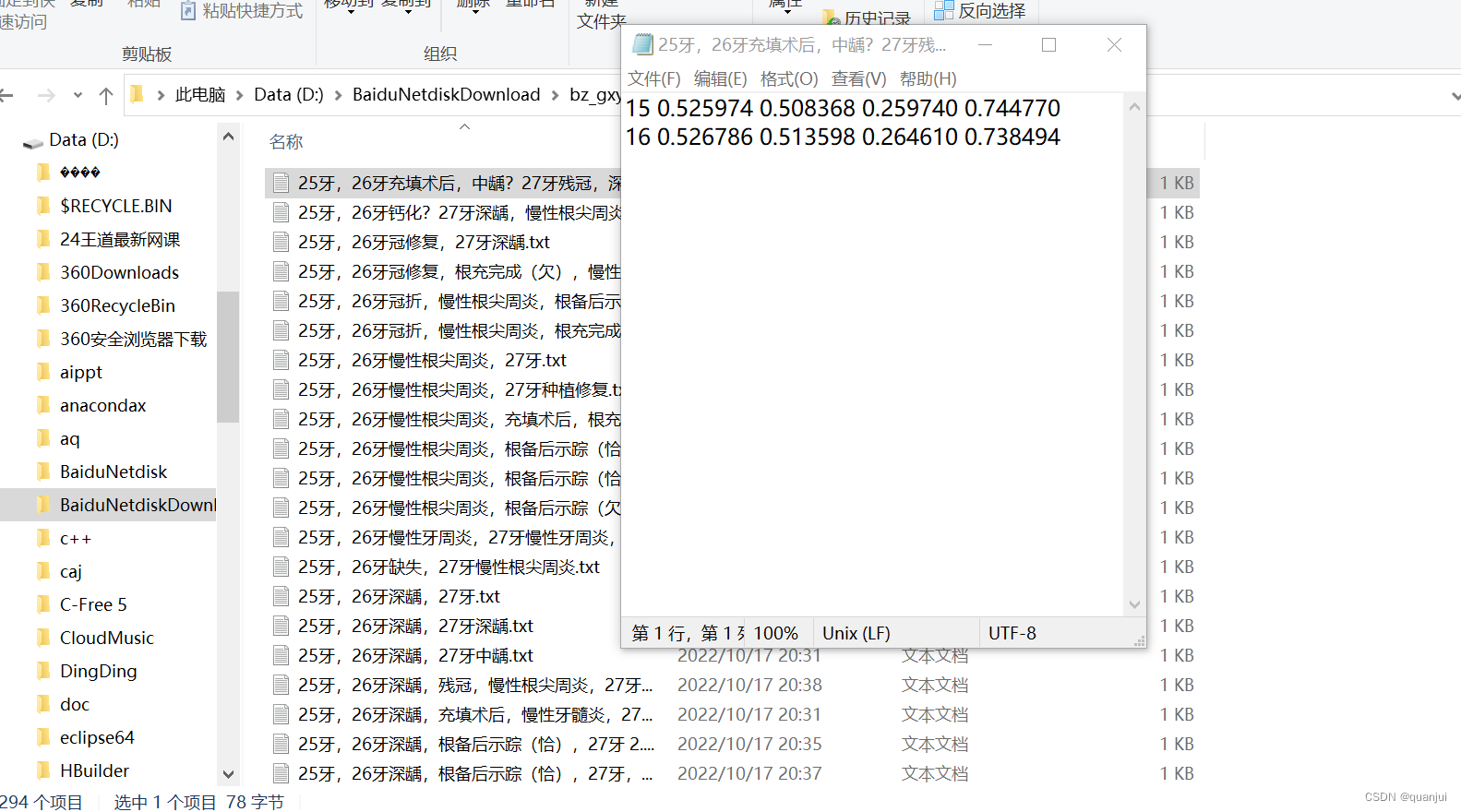
Task: Select doc folder in navigation pane
Action: pos(75,704)
